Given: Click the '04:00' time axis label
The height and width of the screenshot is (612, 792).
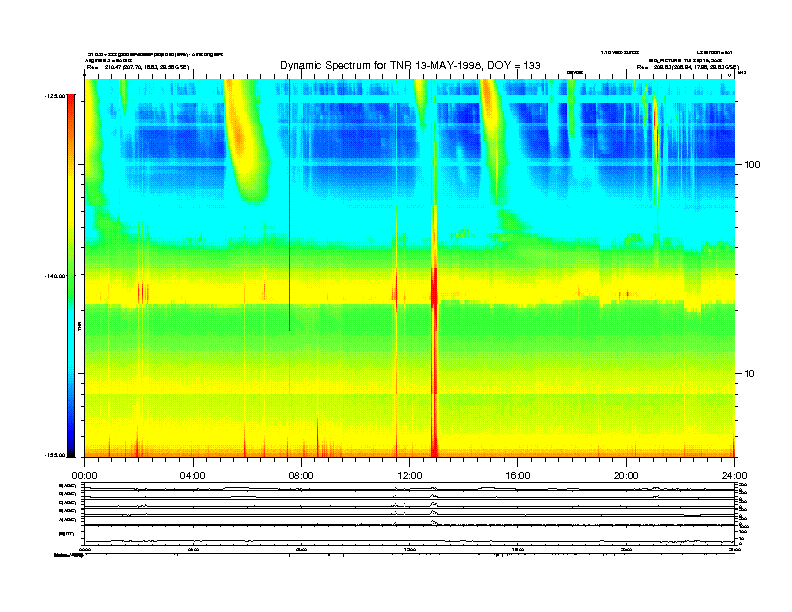Looking at the screenshot, I should [x=193, y=476].
